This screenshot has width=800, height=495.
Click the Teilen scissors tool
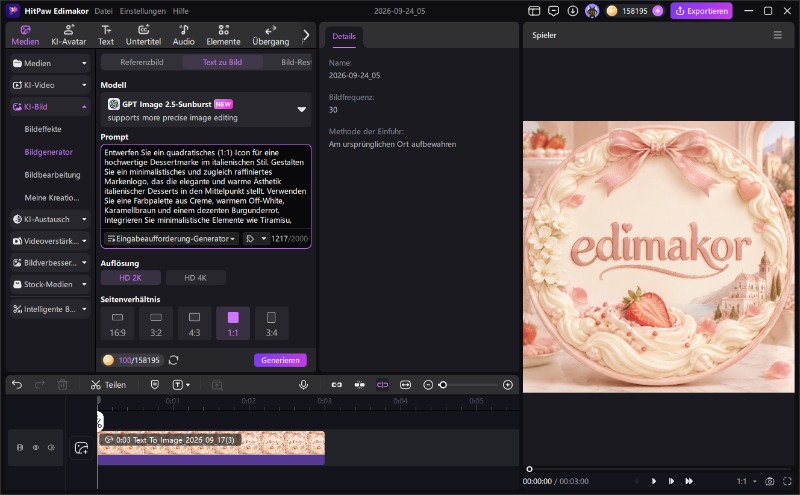(108, 385)
